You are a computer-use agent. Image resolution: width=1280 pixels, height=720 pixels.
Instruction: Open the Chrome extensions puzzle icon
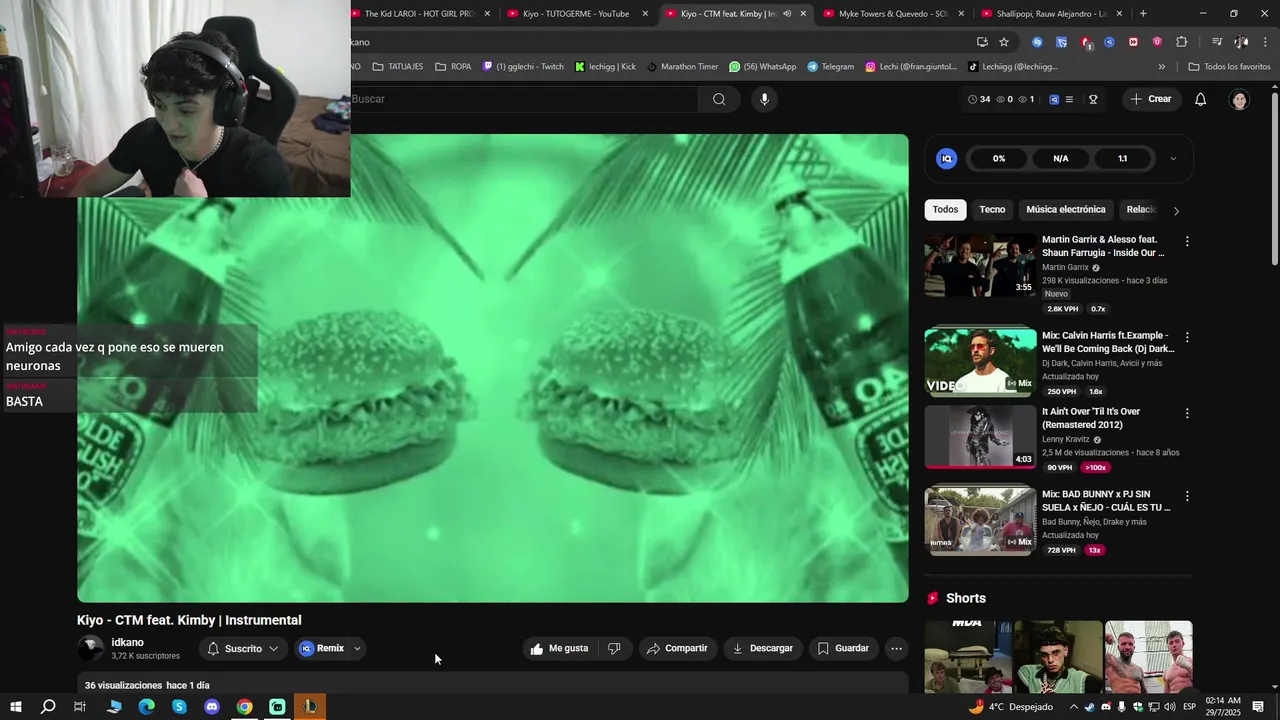pos(1181,42)
